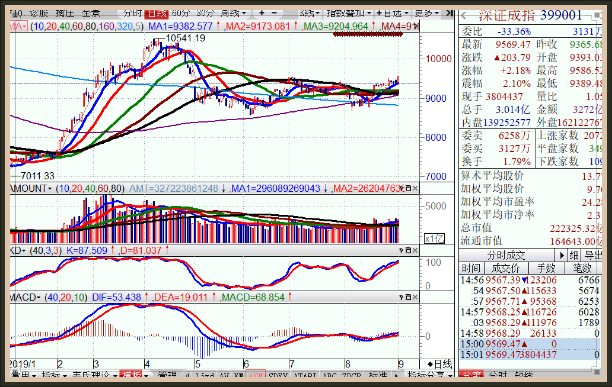
Task: Open the MA indicator dropdown
Action: (x=18, y=26)
